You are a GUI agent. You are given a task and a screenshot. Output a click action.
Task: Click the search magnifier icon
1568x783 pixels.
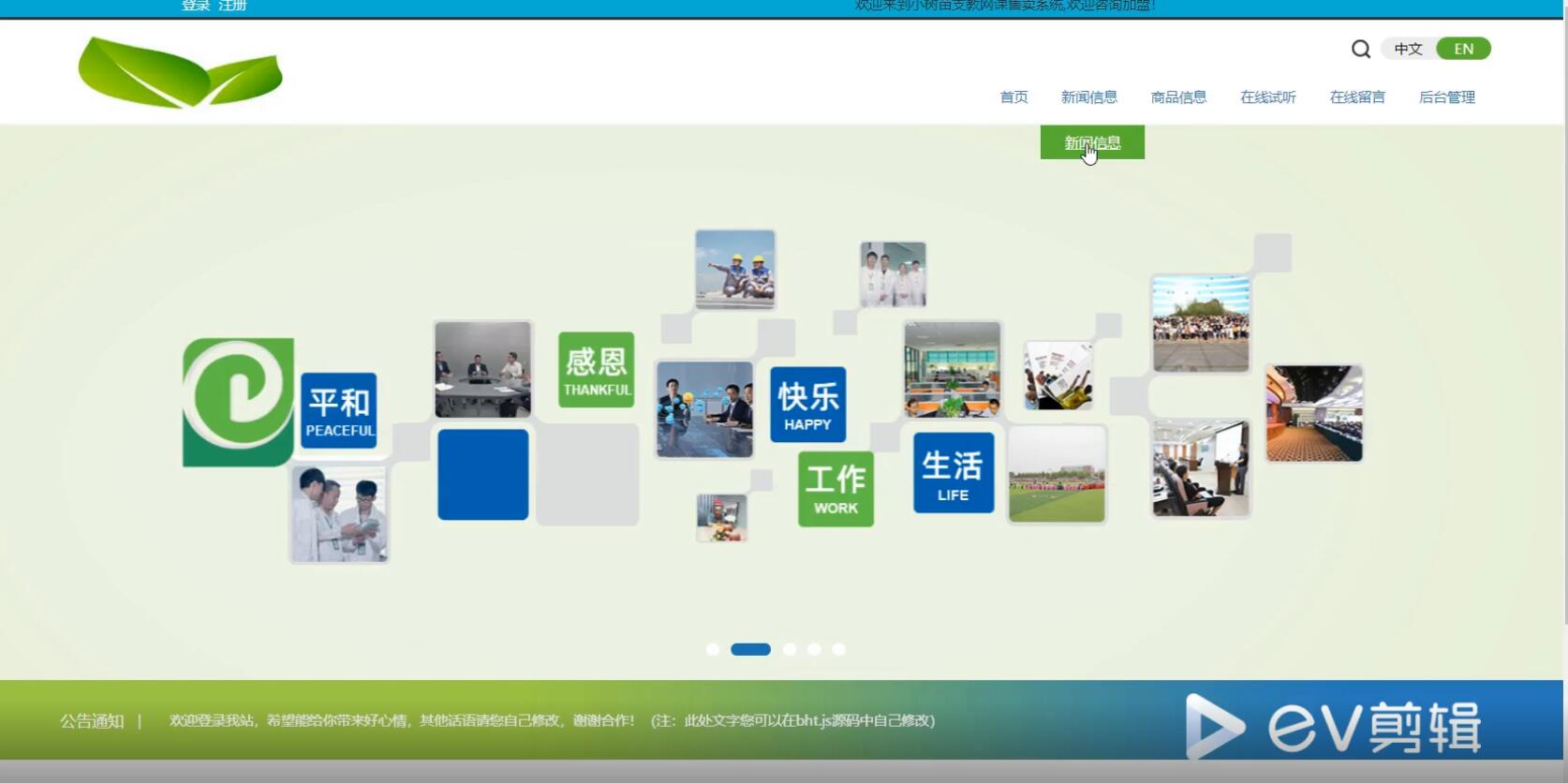1361,49
